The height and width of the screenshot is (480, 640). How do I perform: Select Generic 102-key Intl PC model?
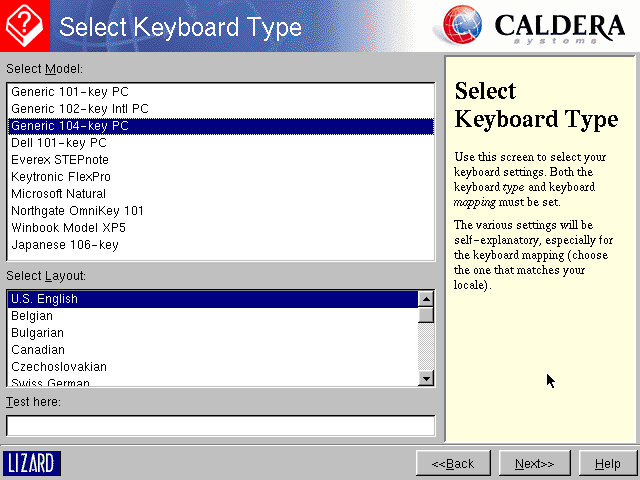[80, 109]
